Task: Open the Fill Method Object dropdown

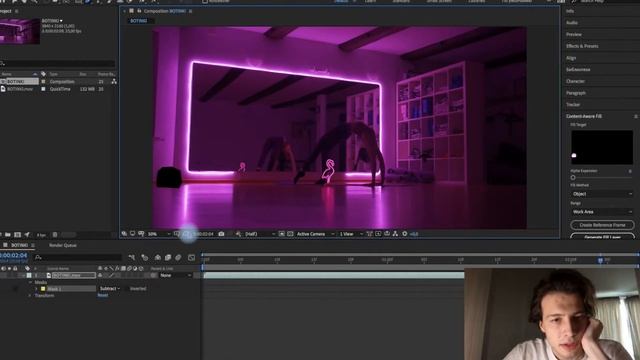Action: tap(602, 194)
